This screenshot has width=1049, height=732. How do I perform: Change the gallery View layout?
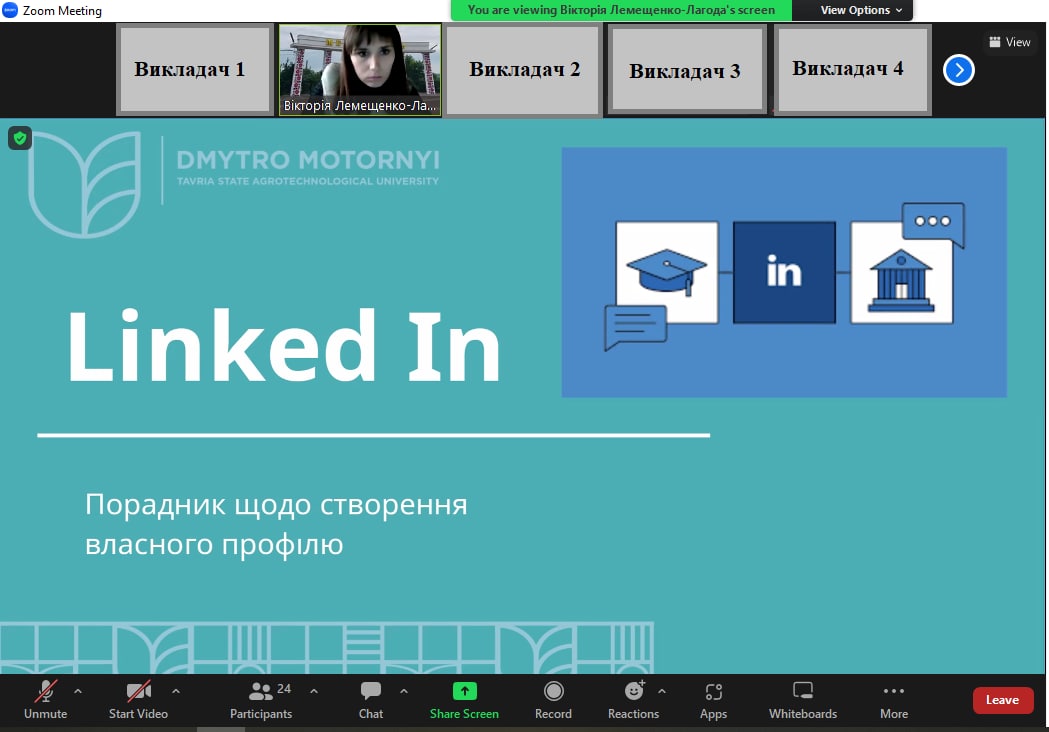(x=1010, y=41)
